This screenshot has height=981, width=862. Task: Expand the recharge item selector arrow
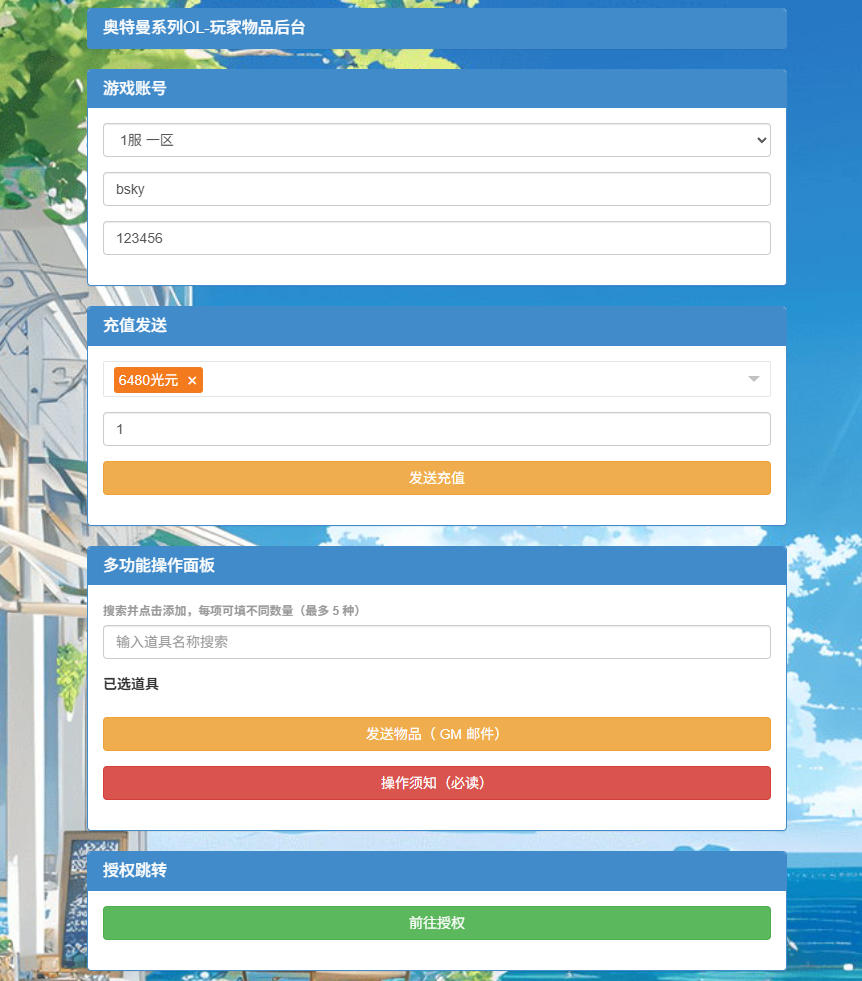(754, 379)
